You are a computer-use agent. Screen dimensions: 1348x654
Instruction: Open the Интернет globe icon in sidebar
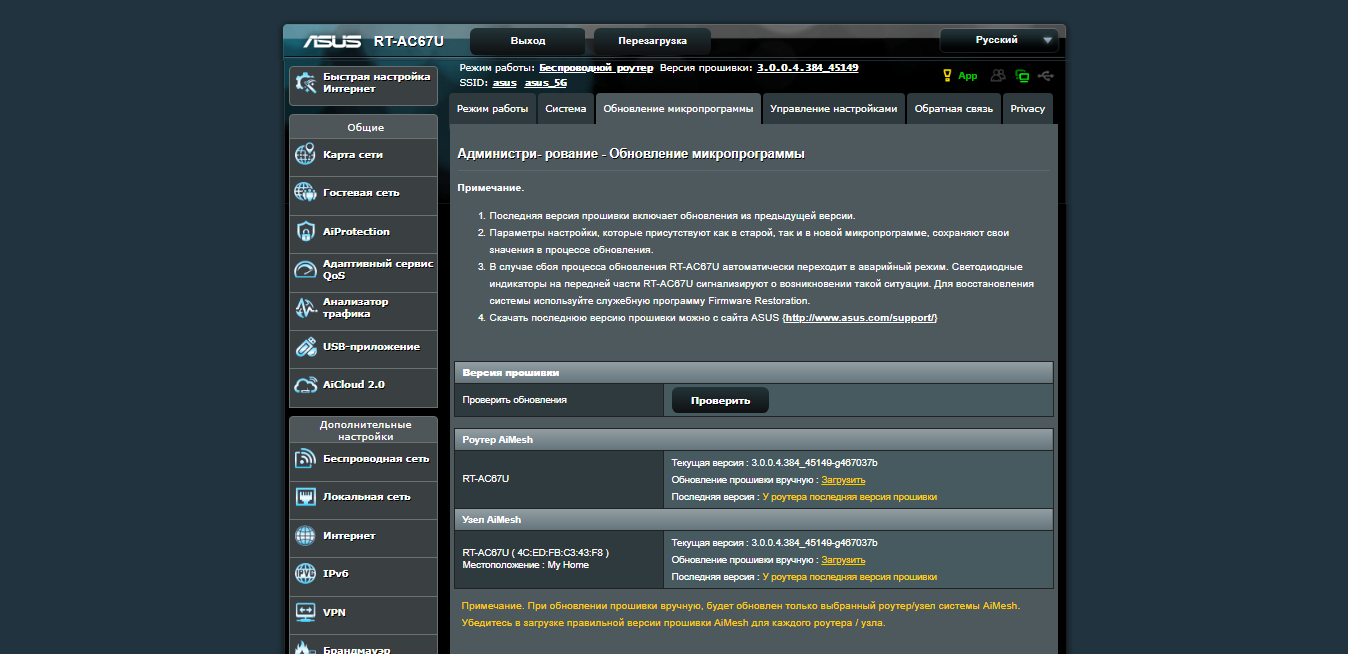(306, 536)
